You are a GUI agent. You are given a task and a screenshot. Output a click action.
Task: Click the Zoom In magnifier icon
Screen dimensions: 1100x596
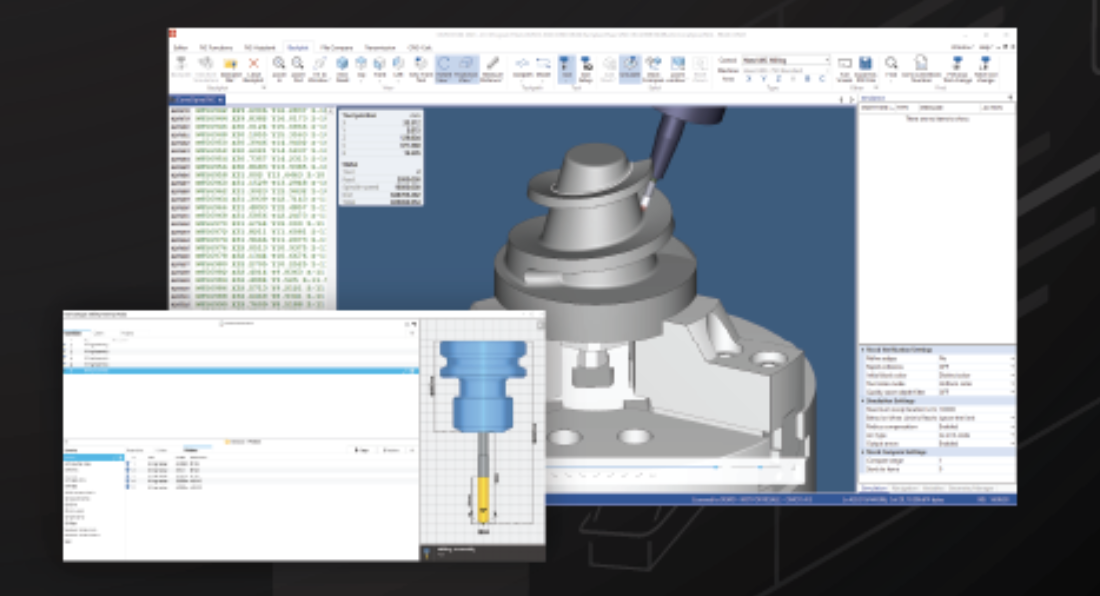pos(279,69)
